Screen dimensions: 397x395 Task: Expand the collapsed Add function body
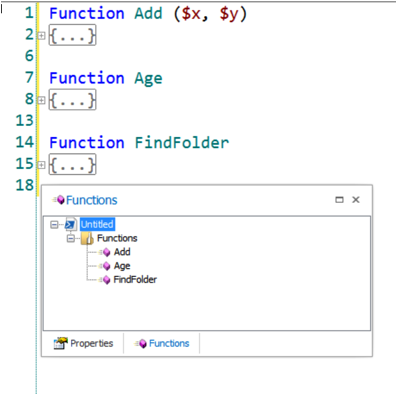tap(41, 35)
